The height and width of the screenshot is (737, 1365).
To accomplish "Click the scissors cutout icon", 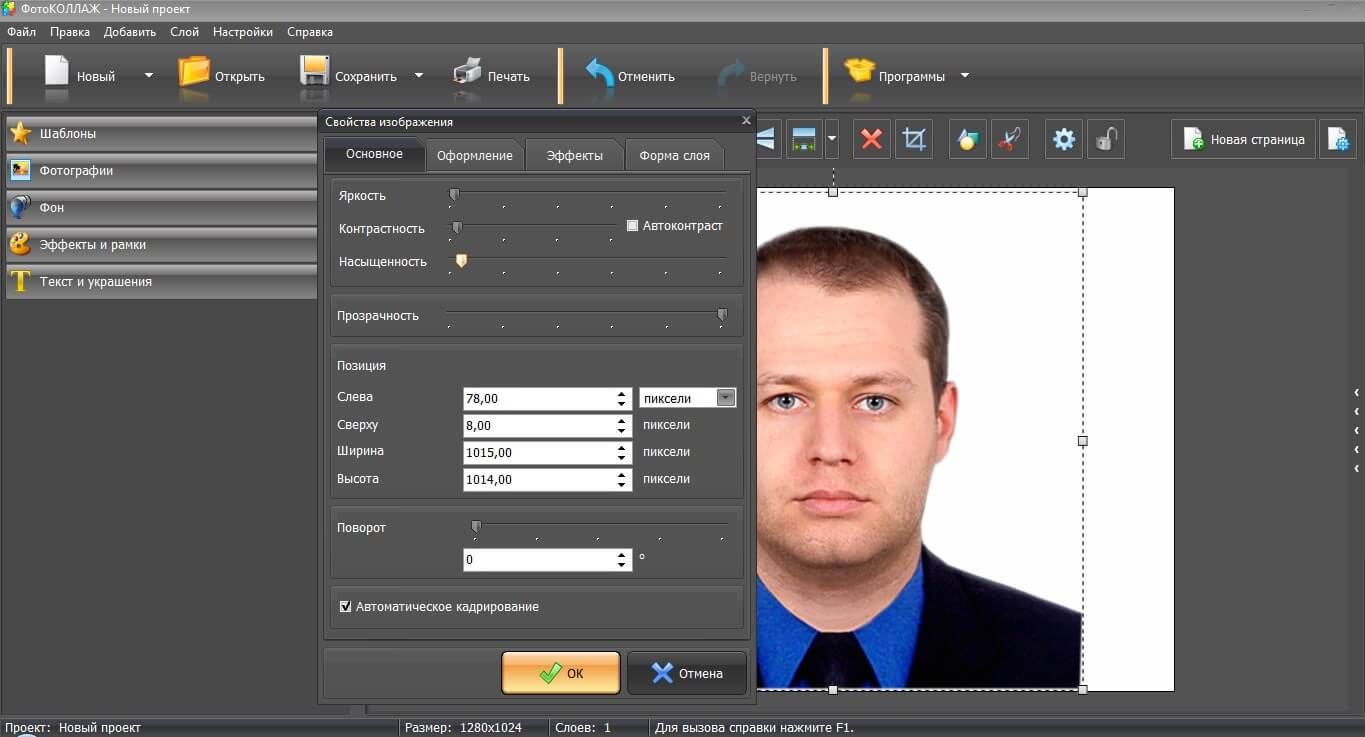I will click(1010, 140).
